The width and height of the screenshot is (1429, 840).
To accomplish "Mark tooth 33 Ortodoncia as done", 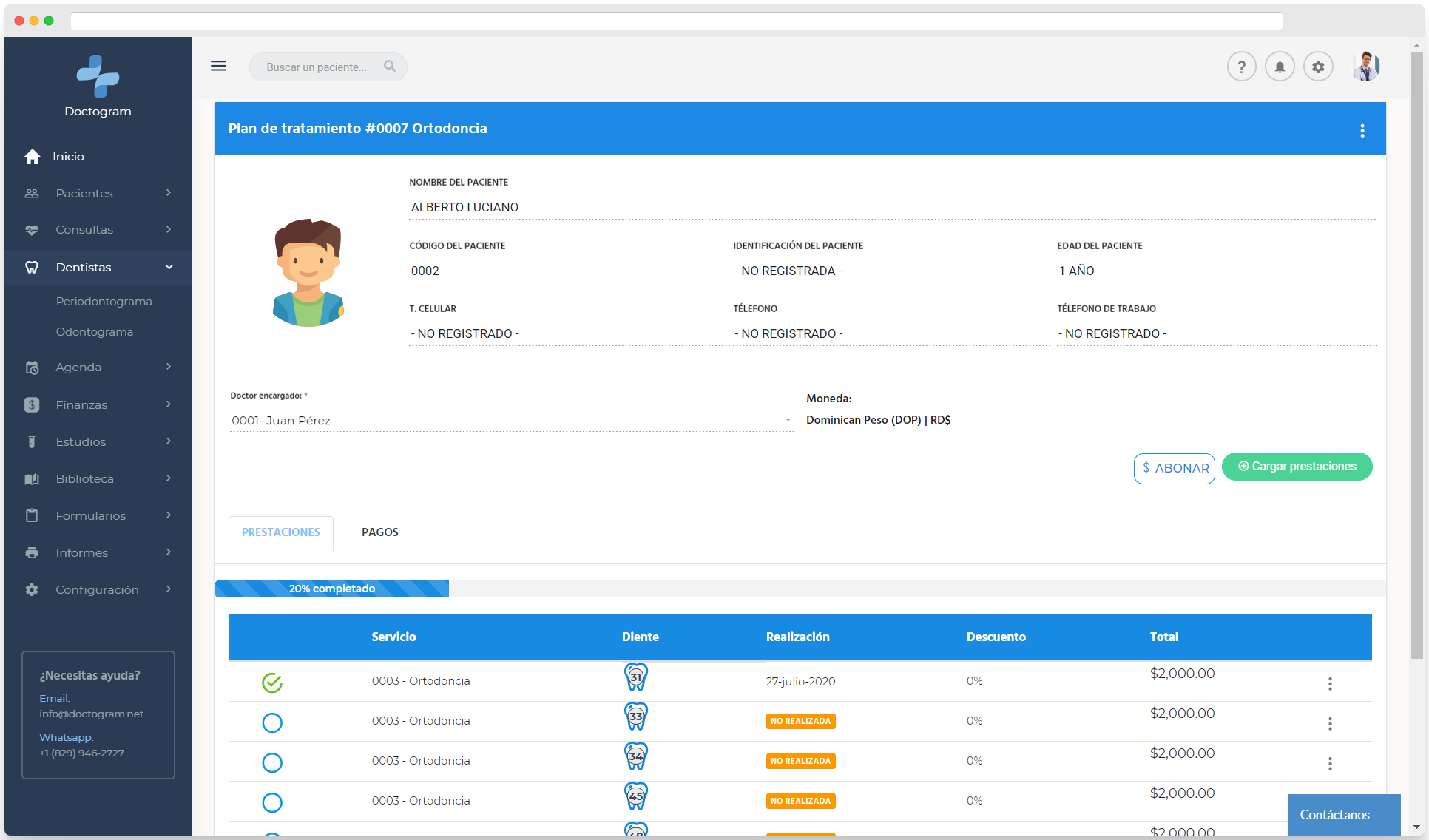I will pyautogui.click(x=272, y=722).
